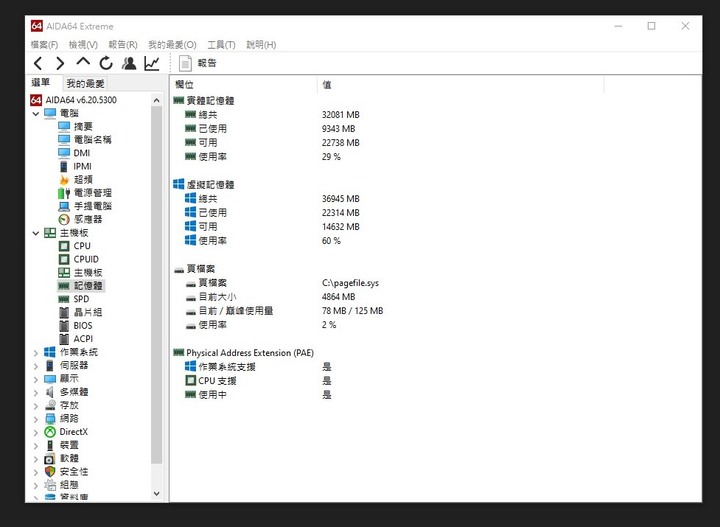Open the 說明(H) menu
Viewport: 720px width, 527px height.
click(261, 45)
